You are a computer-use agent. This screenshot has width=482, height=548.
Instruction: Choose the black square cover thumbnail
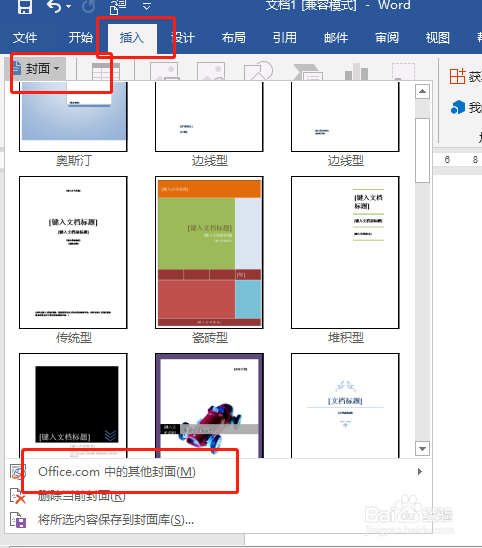coord(73,405)
